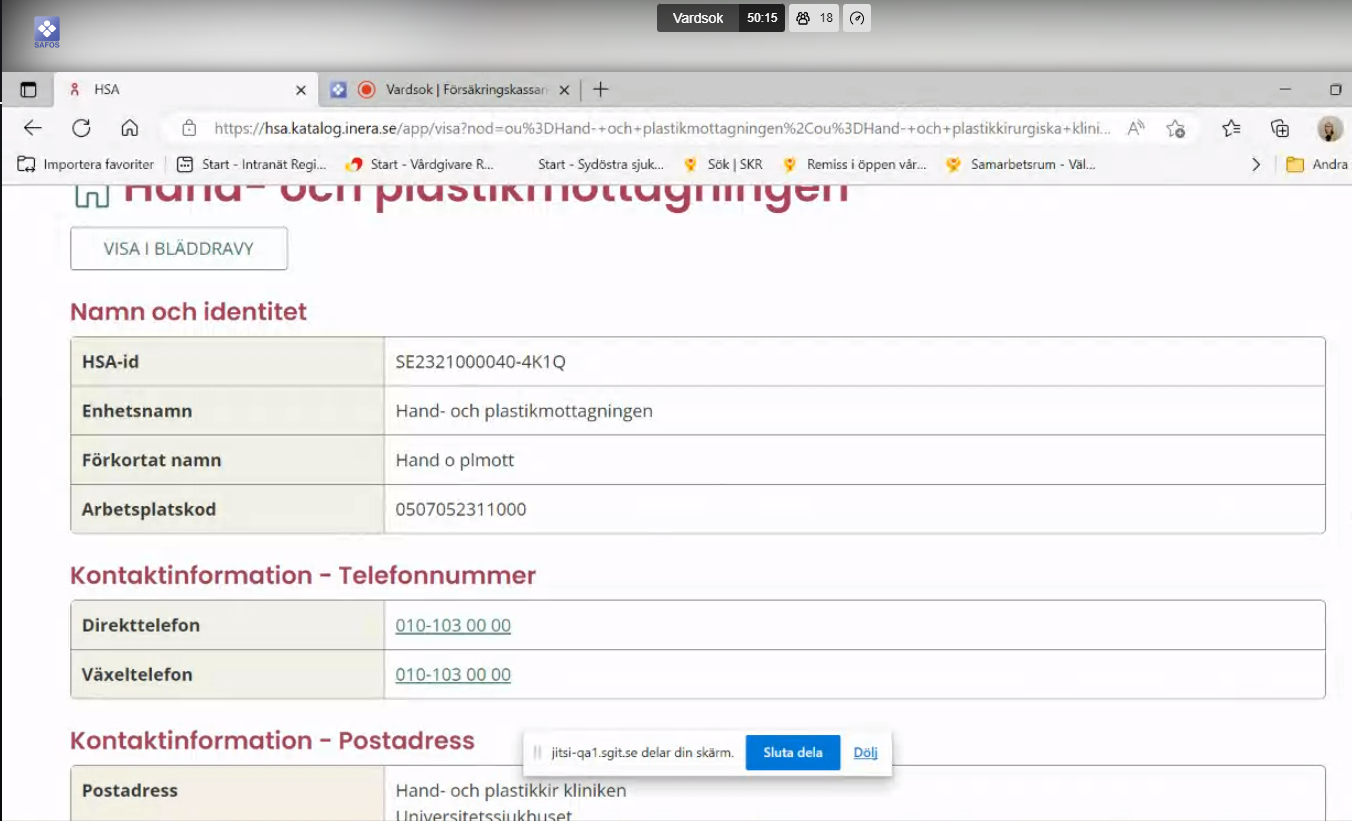1352x821 pixels.
Task: Click the browser back arrow
Action: [32, 128]
